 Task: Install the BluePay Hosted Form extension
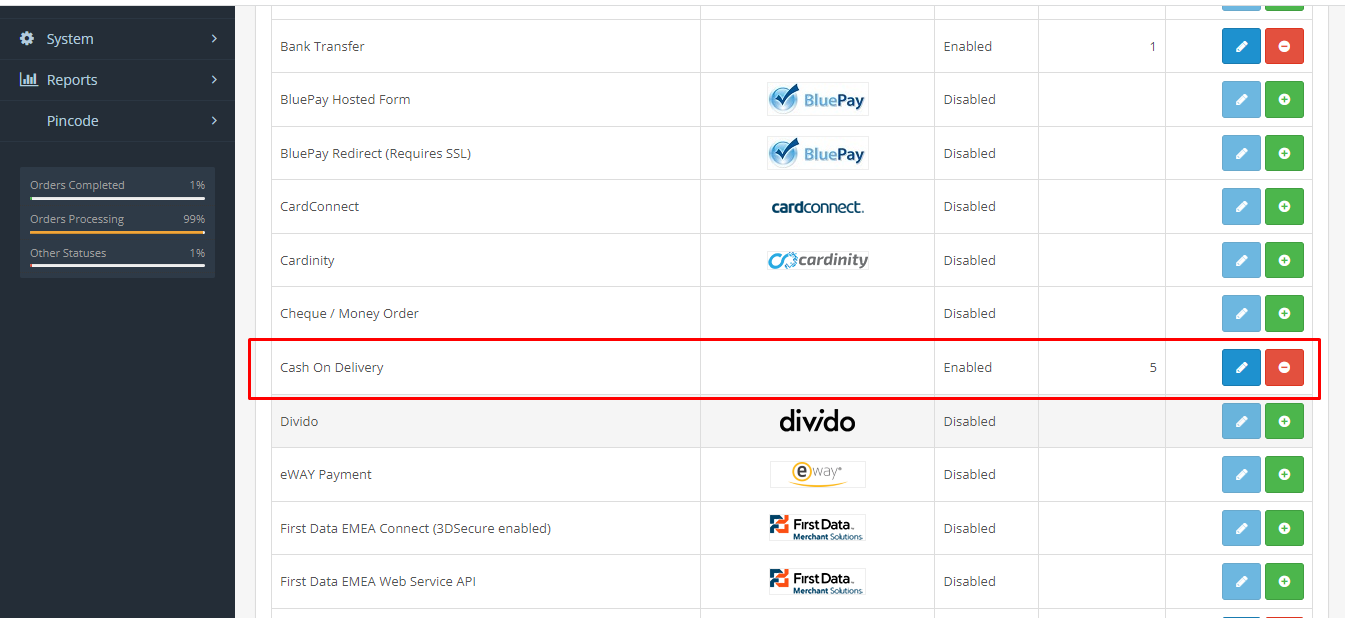(x=1284, y=99)
